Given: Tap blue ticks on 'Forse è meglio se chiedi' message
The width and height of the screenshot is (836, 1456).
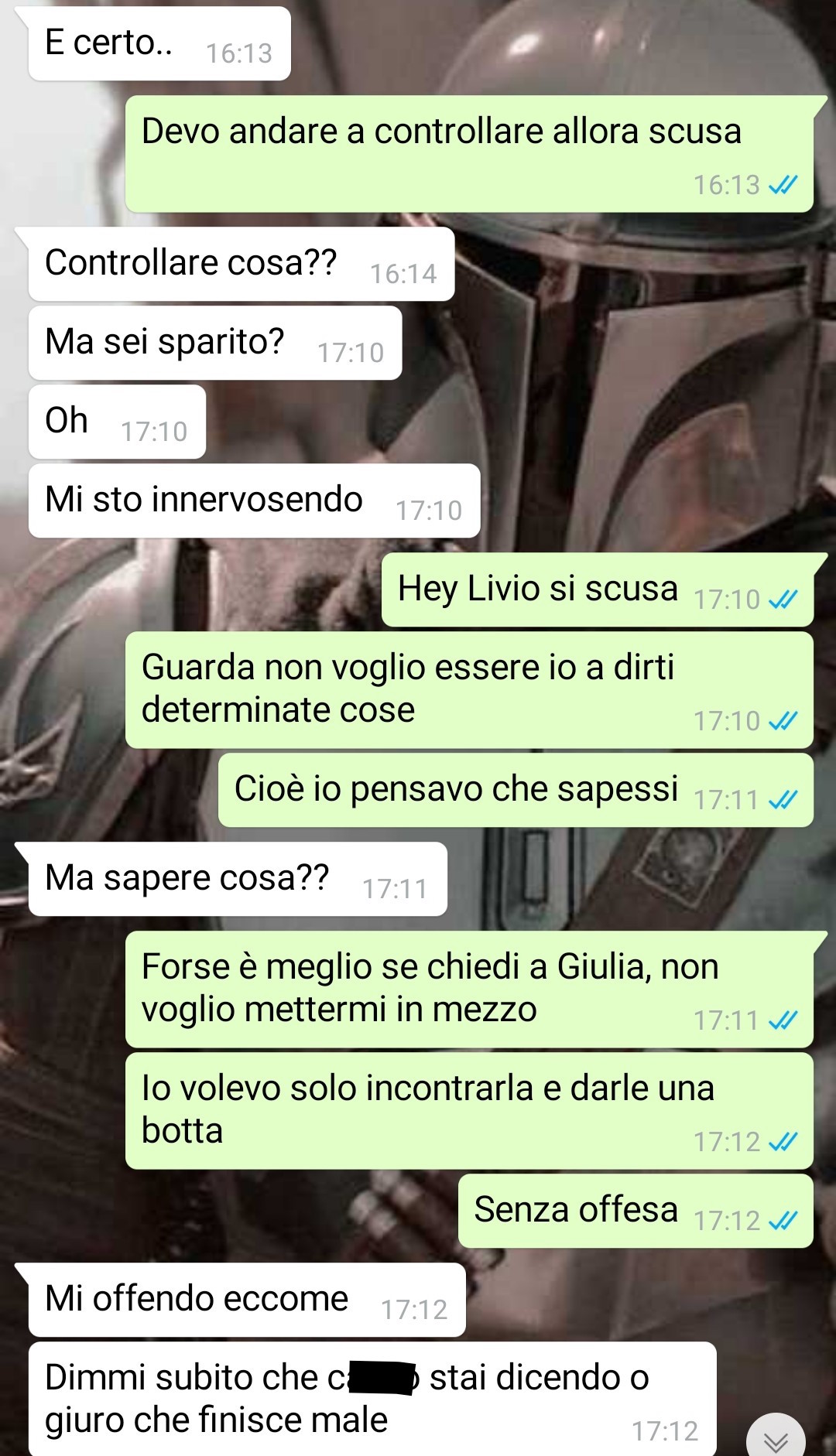Looking at the screenshot, I should click(x=783, y=1020).
